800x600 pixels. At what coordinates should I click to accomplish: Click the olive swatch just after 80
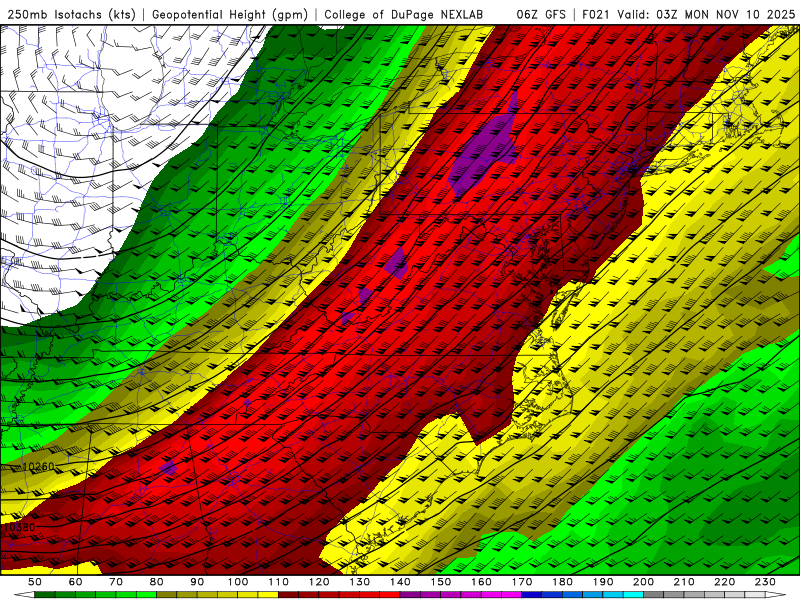(x=166, y=595)
